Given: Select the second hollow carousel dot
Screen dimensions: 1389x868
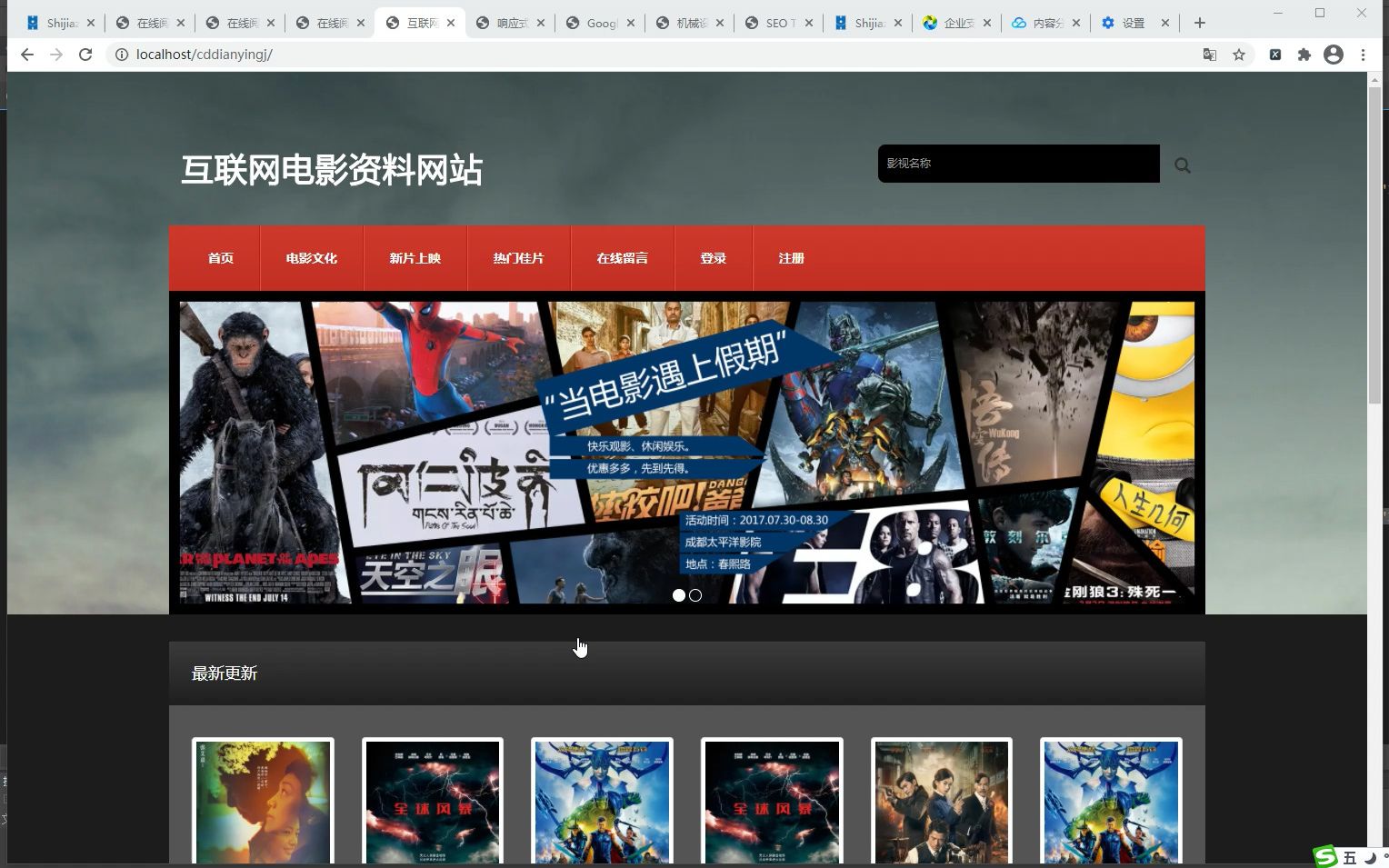Looking at the screenshot, I should pos(695,595).
